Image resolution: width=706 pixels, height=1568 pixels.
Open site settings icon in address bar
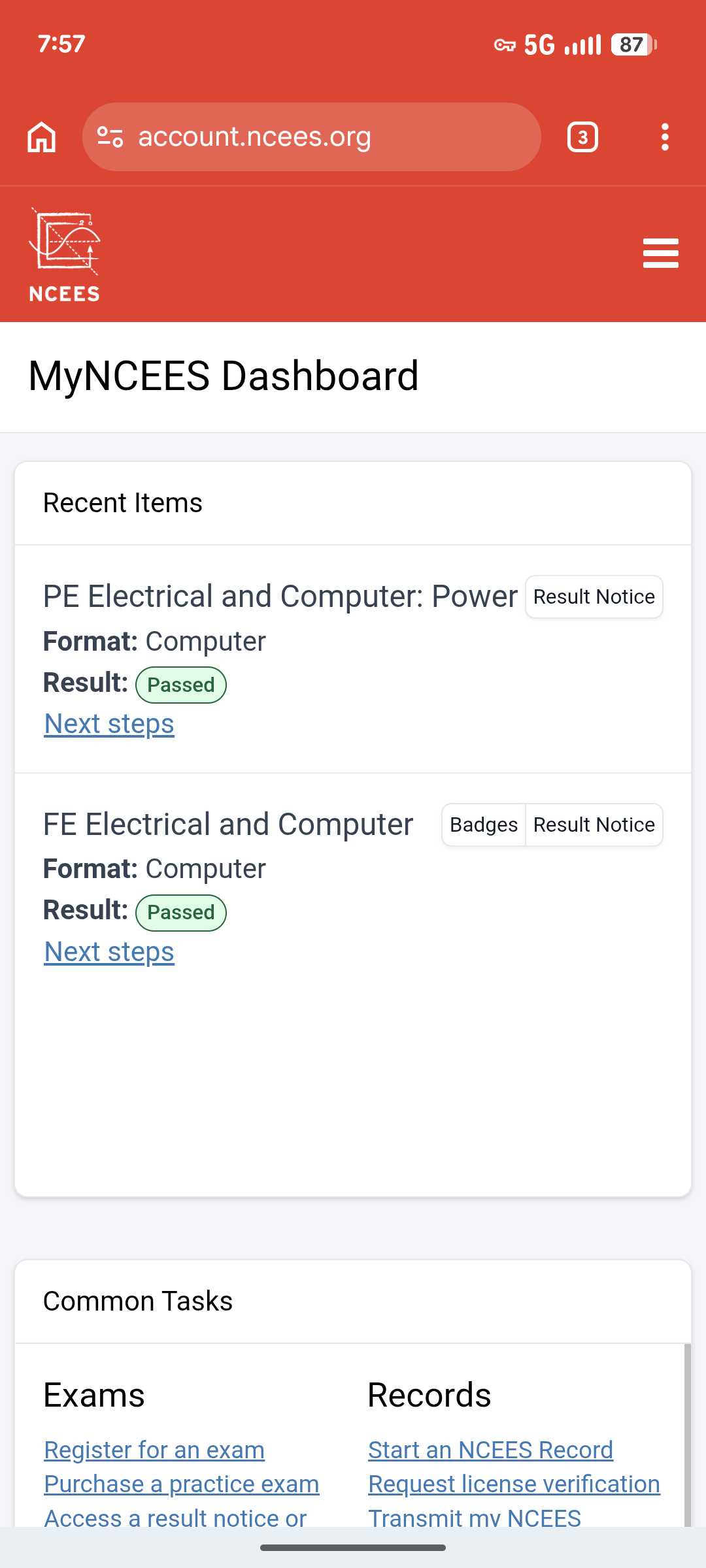point(110,137)
